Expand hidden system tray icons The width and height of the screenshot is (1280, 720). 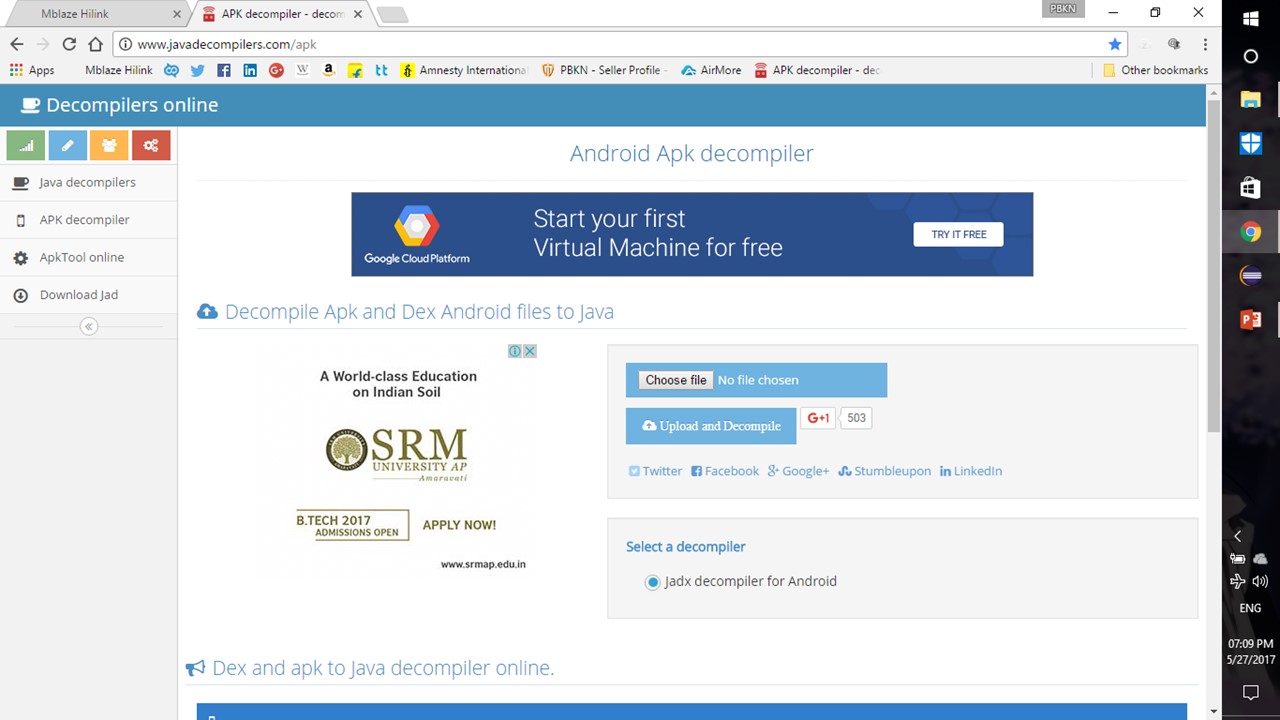coord(1237,536)
